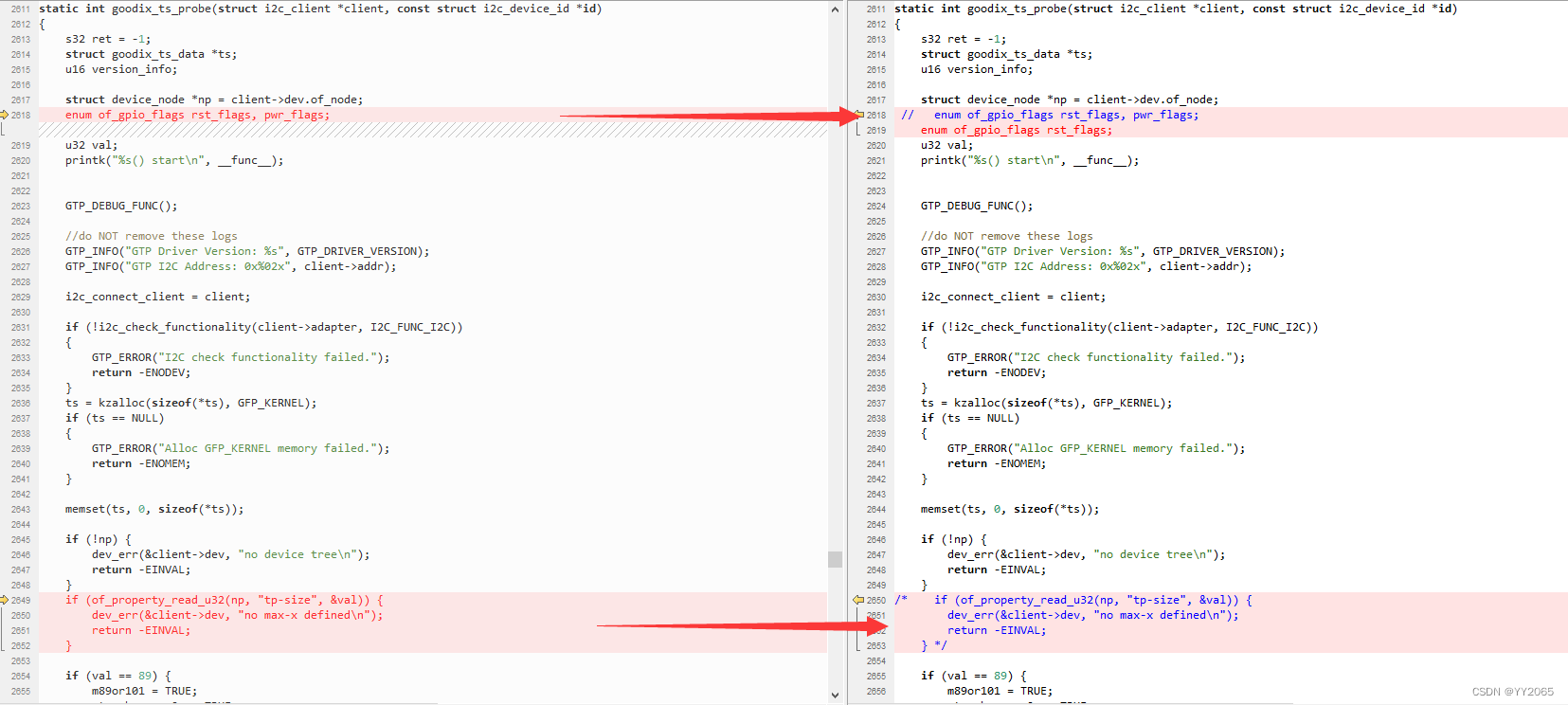Screen dimensions: 1568x705
Task: Click 'enum of_gpio_flags rst_flags;' line 2619 right
Action: click(x=1017, y=130)
